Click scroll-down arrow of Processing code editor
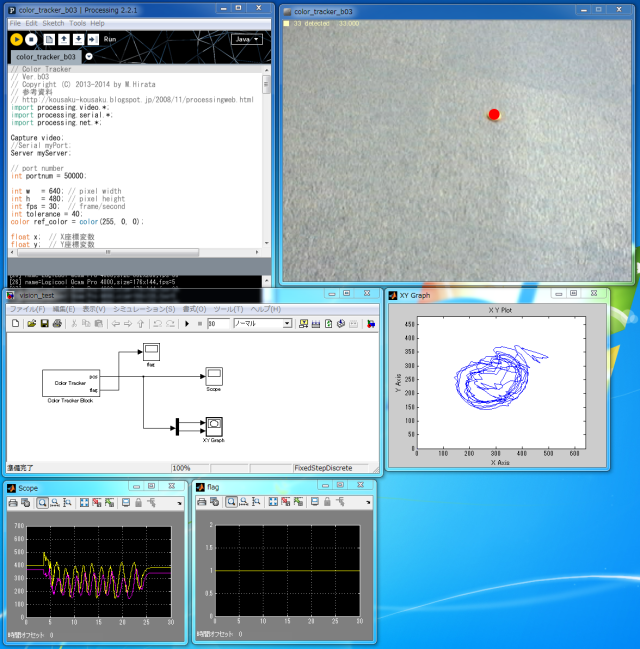This screenshot has width=640, height=649. [266, 243]
